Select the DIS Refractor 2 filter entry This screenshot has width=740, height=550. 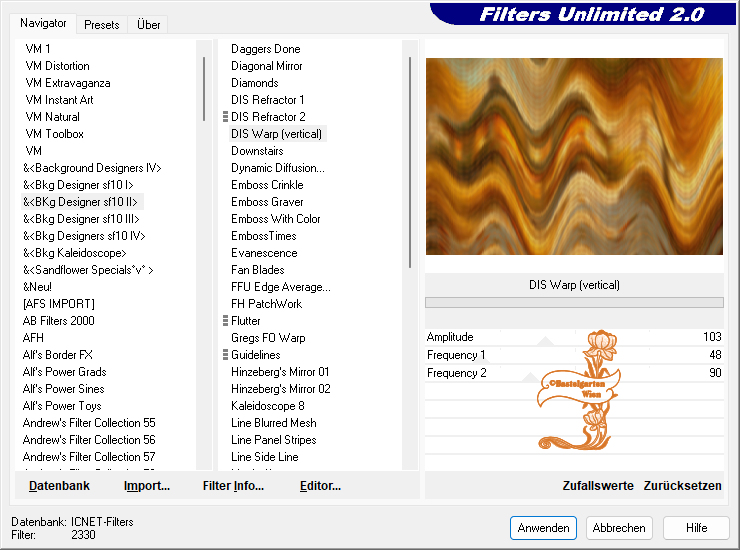pos(268,117)
